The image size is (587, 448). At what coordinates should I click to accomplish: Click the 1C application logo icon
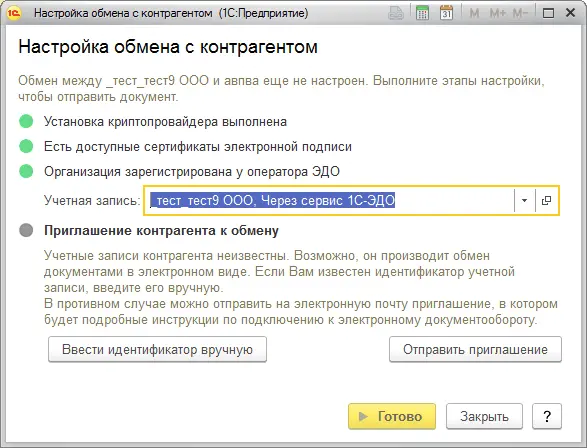coord(14,13)
